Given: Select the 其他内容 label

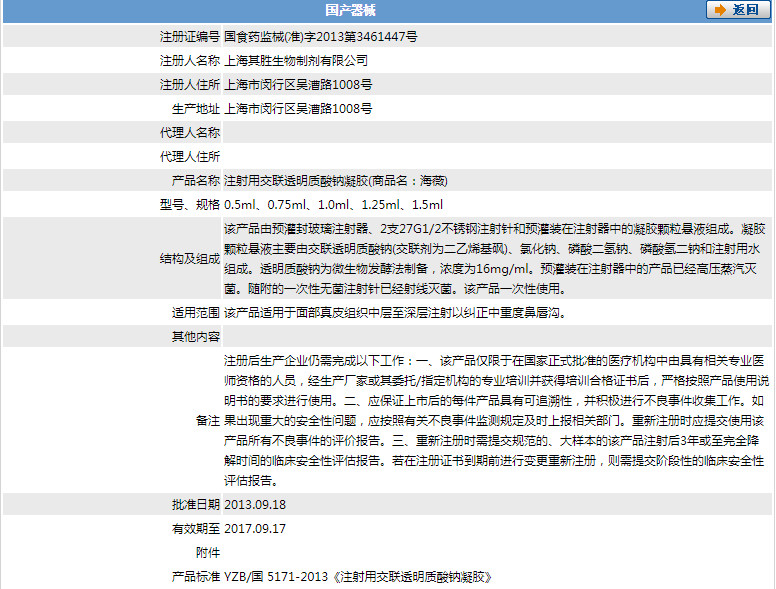Looking at the screenshot, I should click(195, 337).
